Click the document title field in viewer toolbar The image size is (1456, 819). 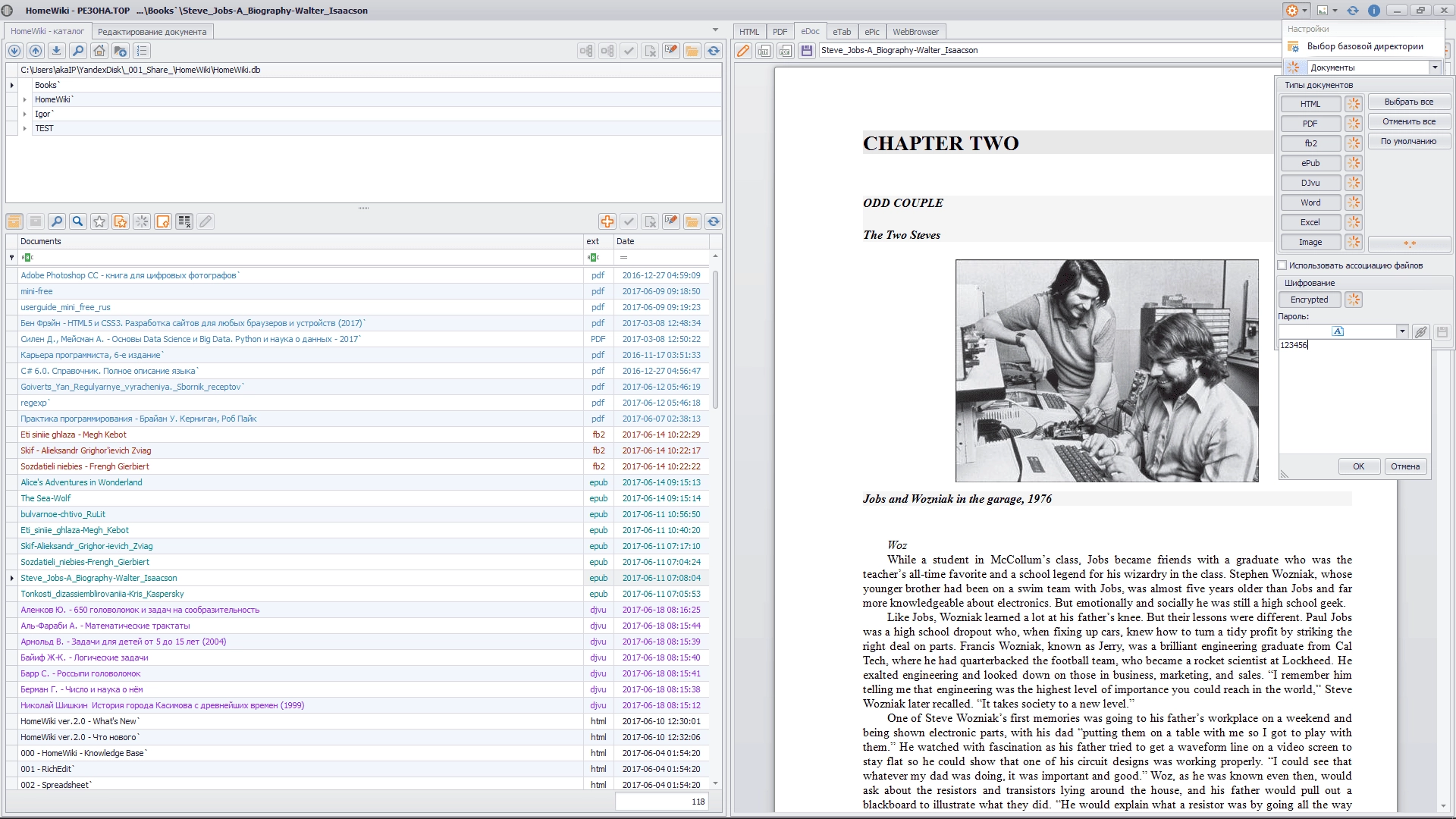coord(1050,50)
